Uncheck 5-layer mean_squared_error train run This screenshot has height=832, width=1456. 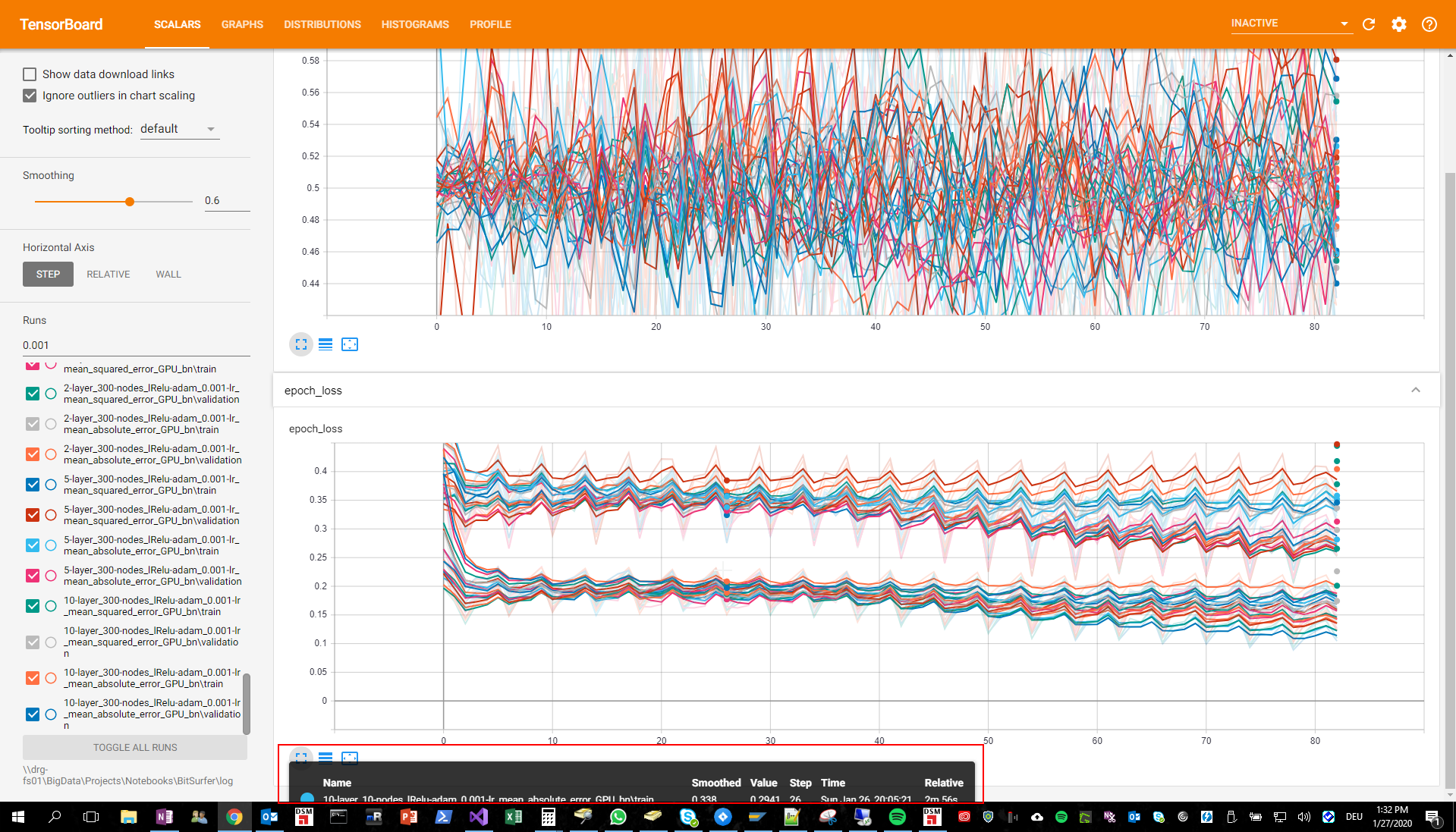pyautogui.click(x=33, y=485)
